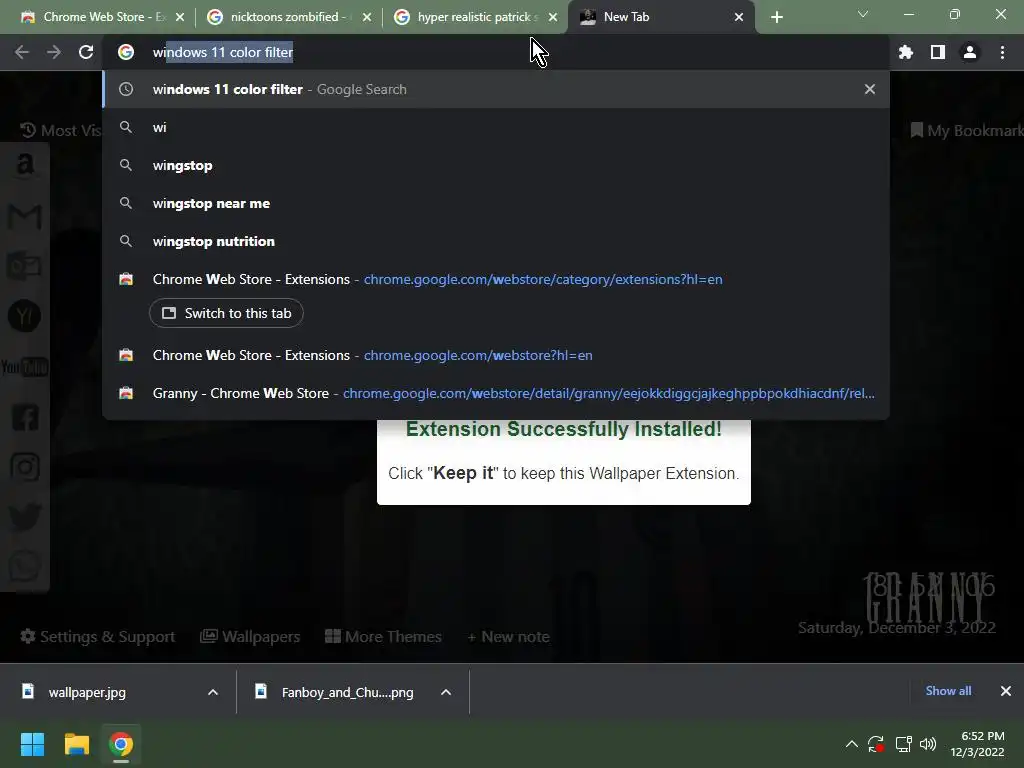Open More Themes

pyautogui.click(x=383, y=637)
